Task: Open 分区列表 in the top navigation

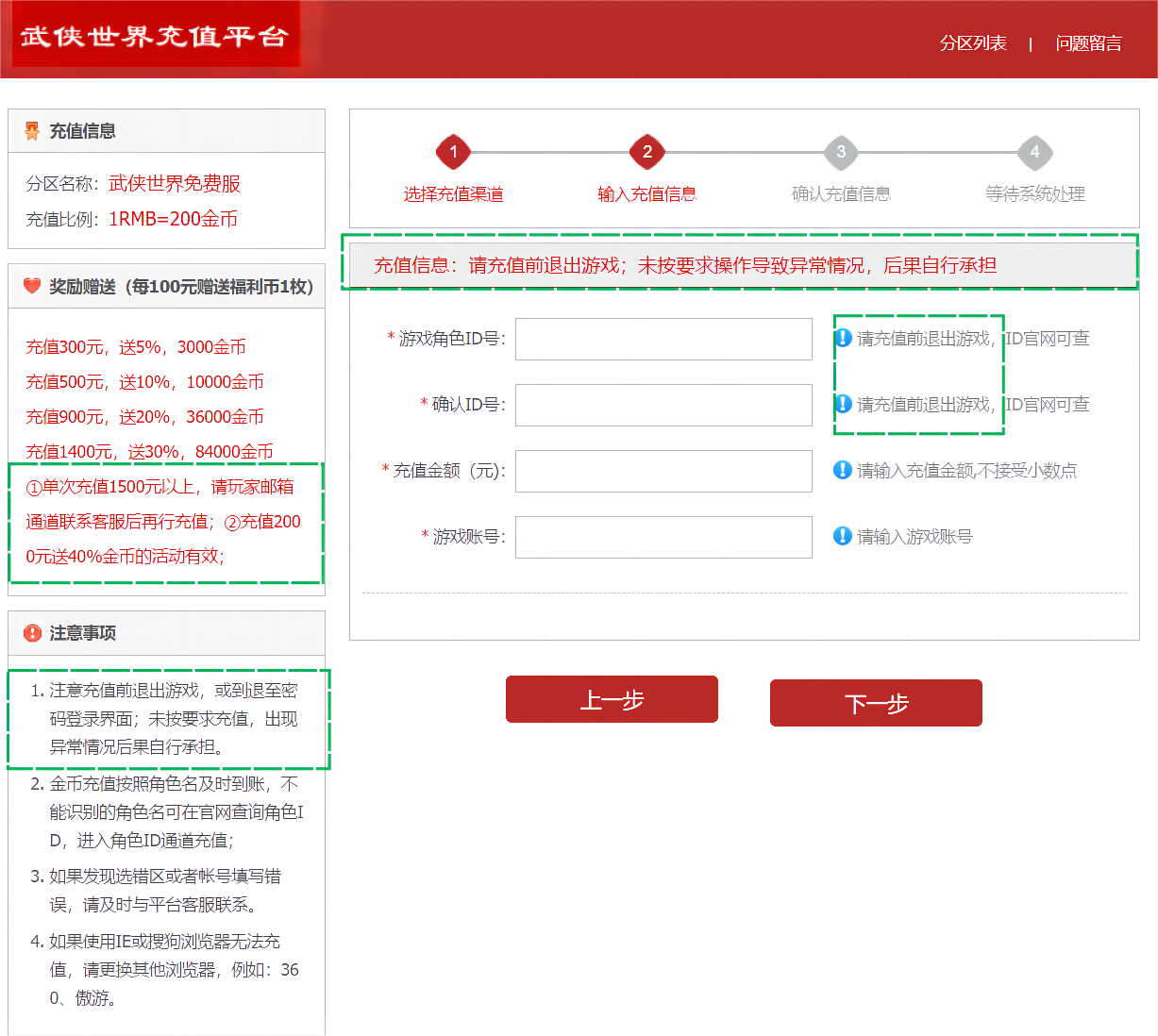Action: [973, 43]
